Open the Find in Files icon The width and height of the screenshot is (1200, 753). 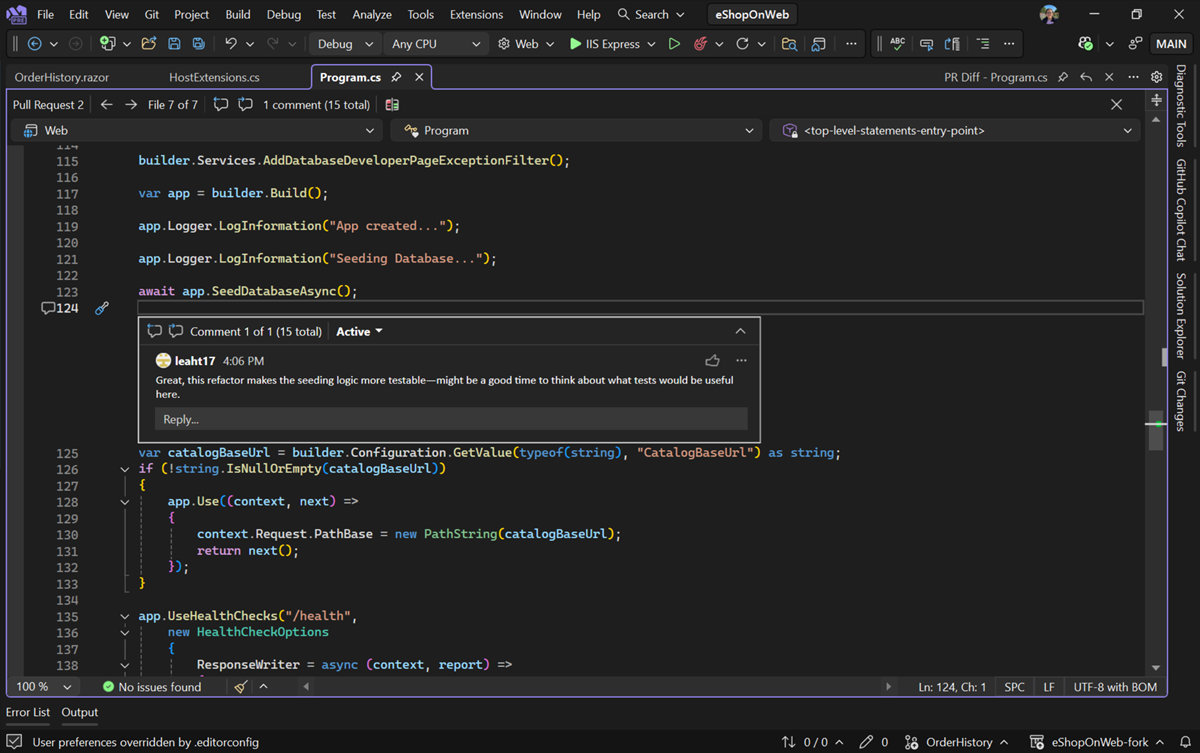[x=790, y=44]
